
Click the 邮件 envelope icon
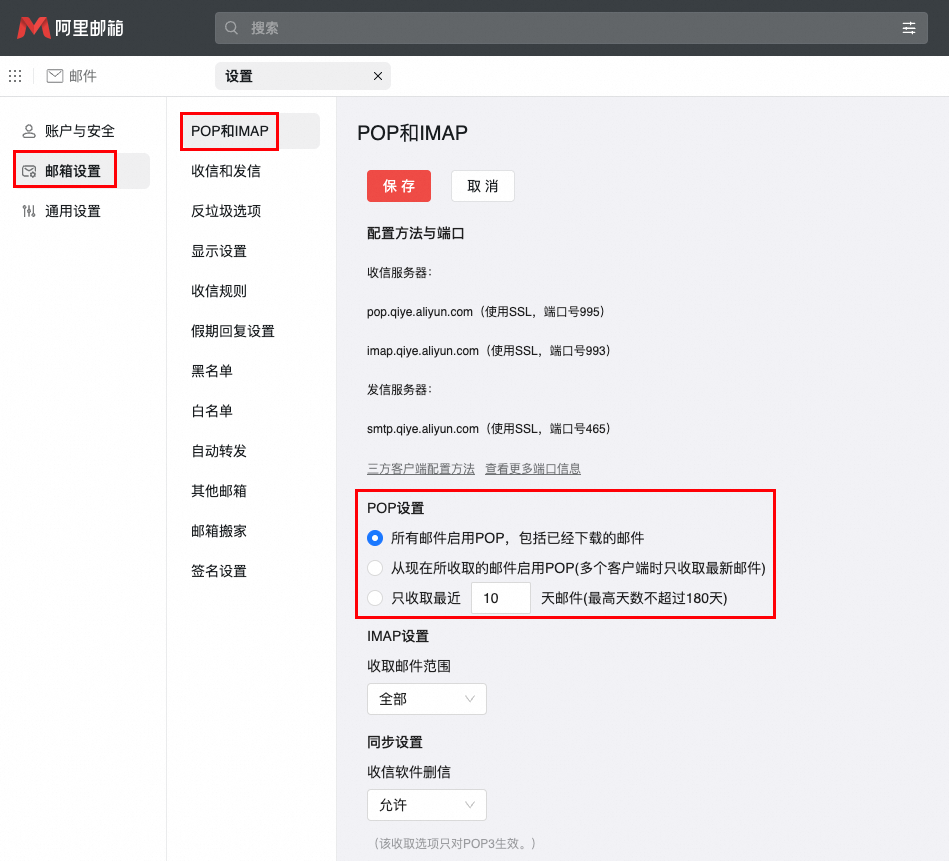(x=51, y=75)
